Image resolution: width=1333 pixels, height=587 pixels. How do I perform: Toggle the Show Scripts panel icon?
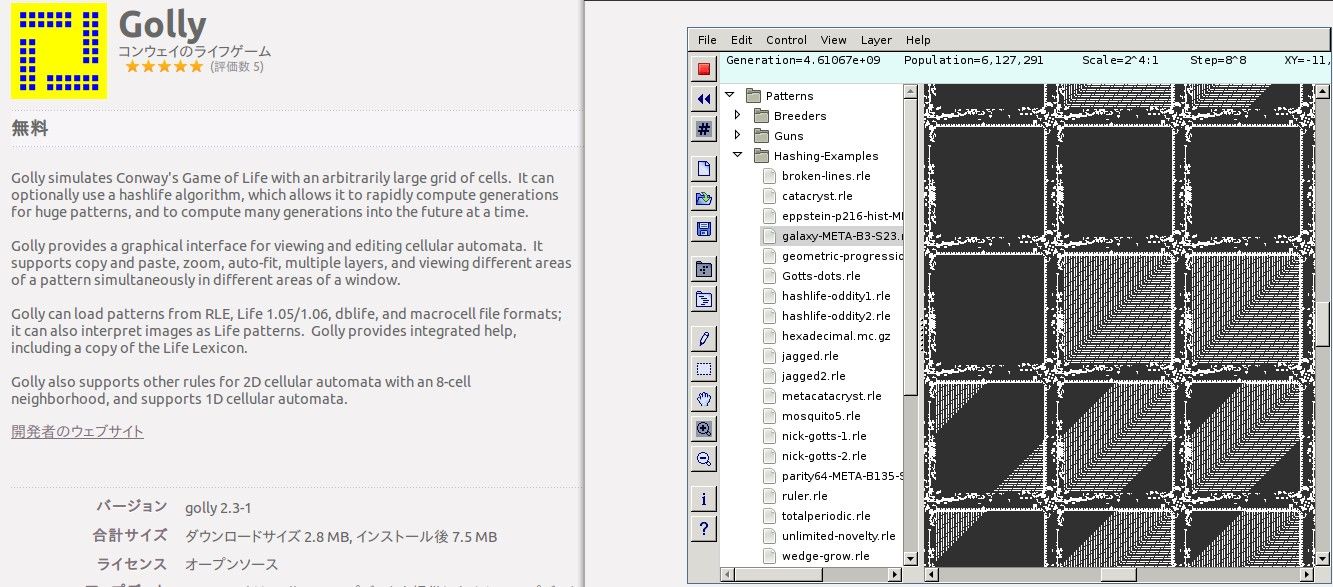(704, 299)
